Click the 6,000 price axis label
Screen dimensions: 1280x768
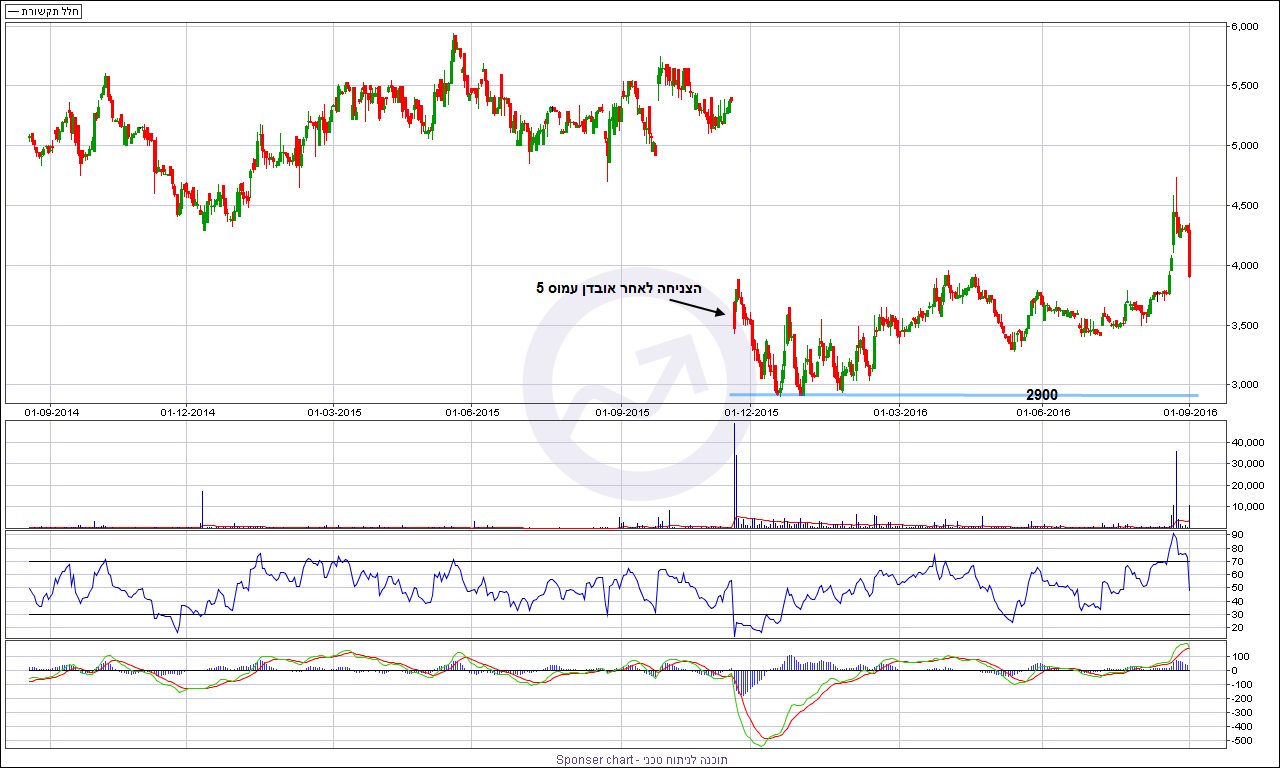click(x=1246, y=27)
